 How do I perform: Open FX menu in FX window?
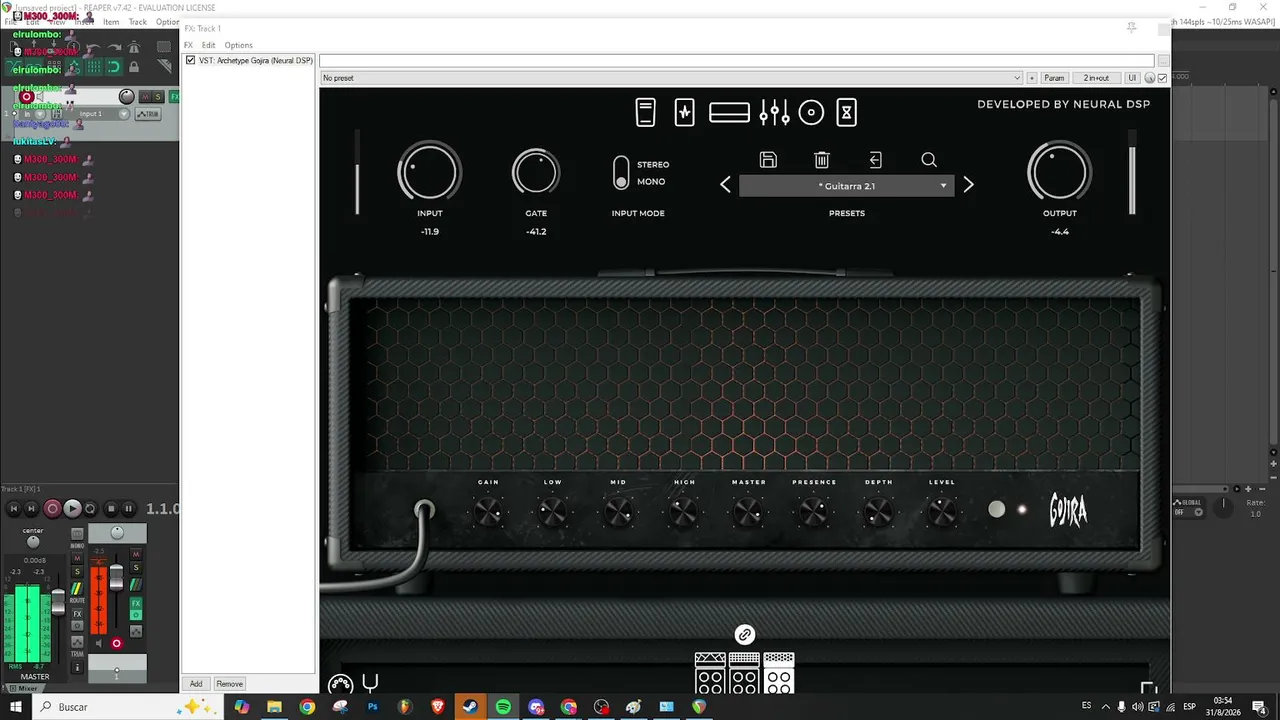pyautogui.click(x=188, y=45)
